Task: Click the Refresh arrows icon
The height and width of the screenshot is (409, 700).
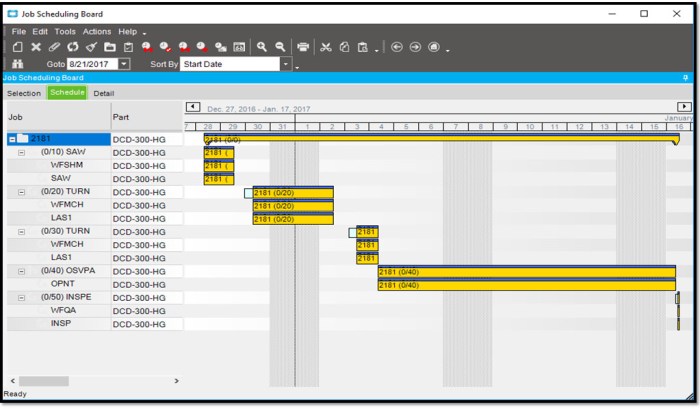Action: point(72,47)
